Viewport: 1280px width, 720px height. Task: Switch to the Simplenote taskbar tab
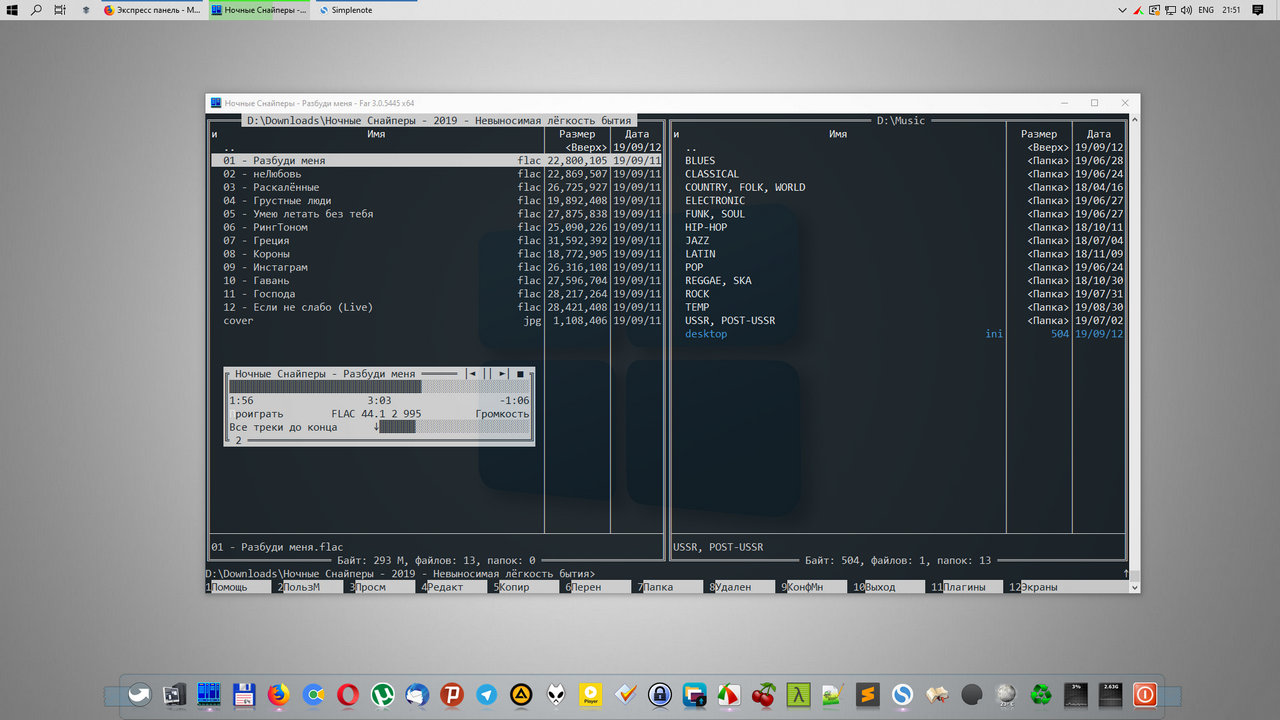point(348,10)
